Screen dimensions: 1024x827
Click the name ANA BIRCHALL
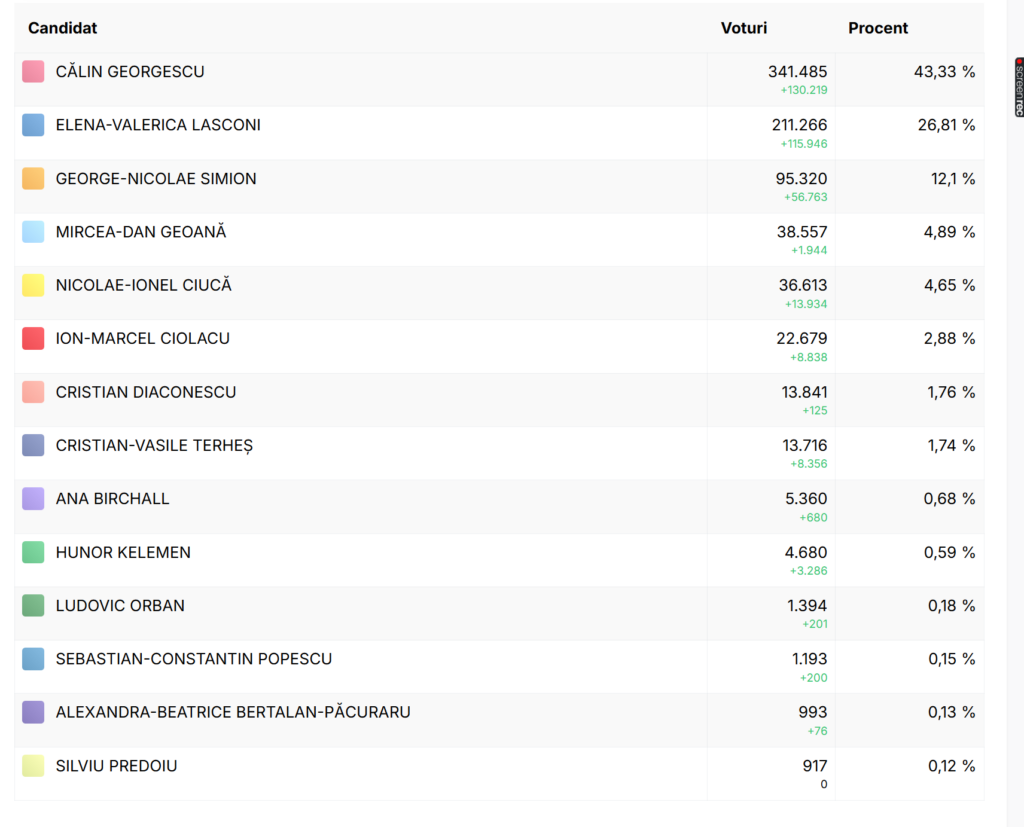pyautogui.click(x=112, y=498)
